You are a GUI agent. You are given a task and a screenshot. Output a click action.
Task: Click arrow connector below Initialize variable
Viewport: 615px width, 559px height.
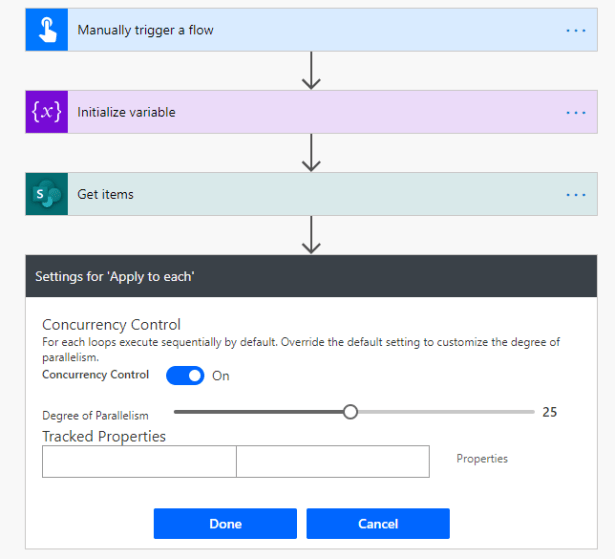tap(311, 153)
